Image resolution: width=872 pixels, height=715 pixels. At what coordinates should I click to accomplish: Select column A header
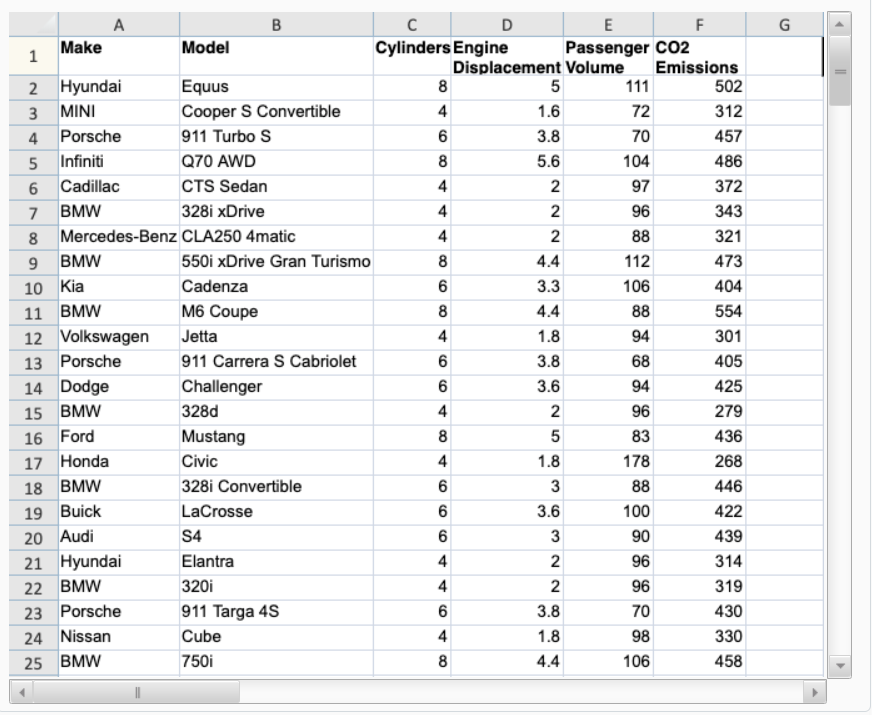117,20
